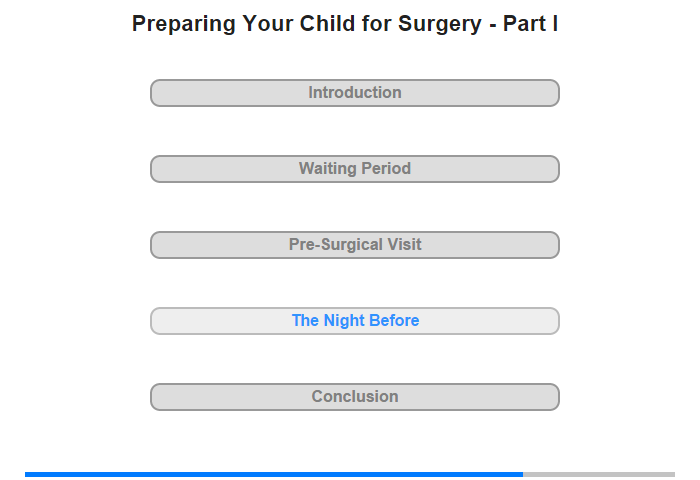Go to the Waiting Period section
700x480 pixels.
[354, 169]
